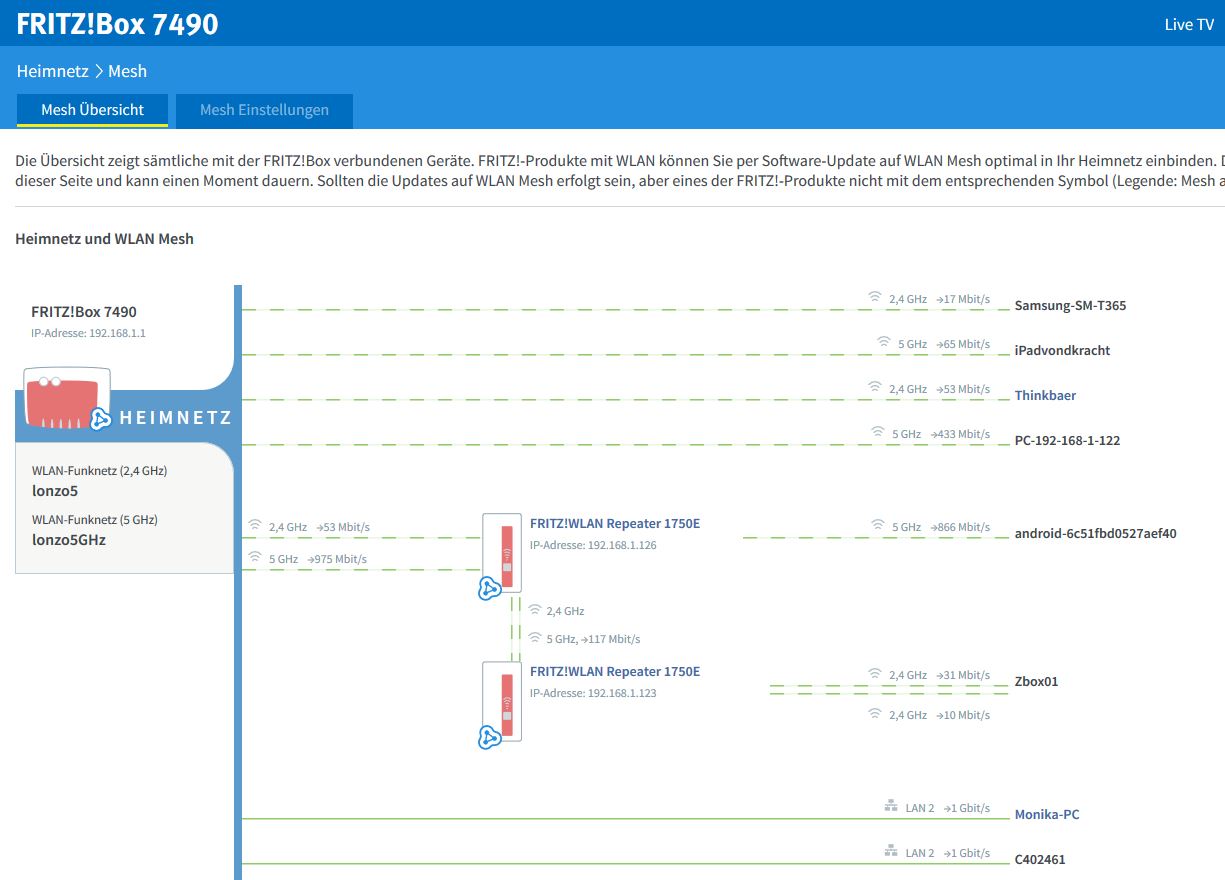Viewport: 1225px width, 880px height.
Task: Switch to the Mesh Einstellungen tab
Action: point(264,110)
